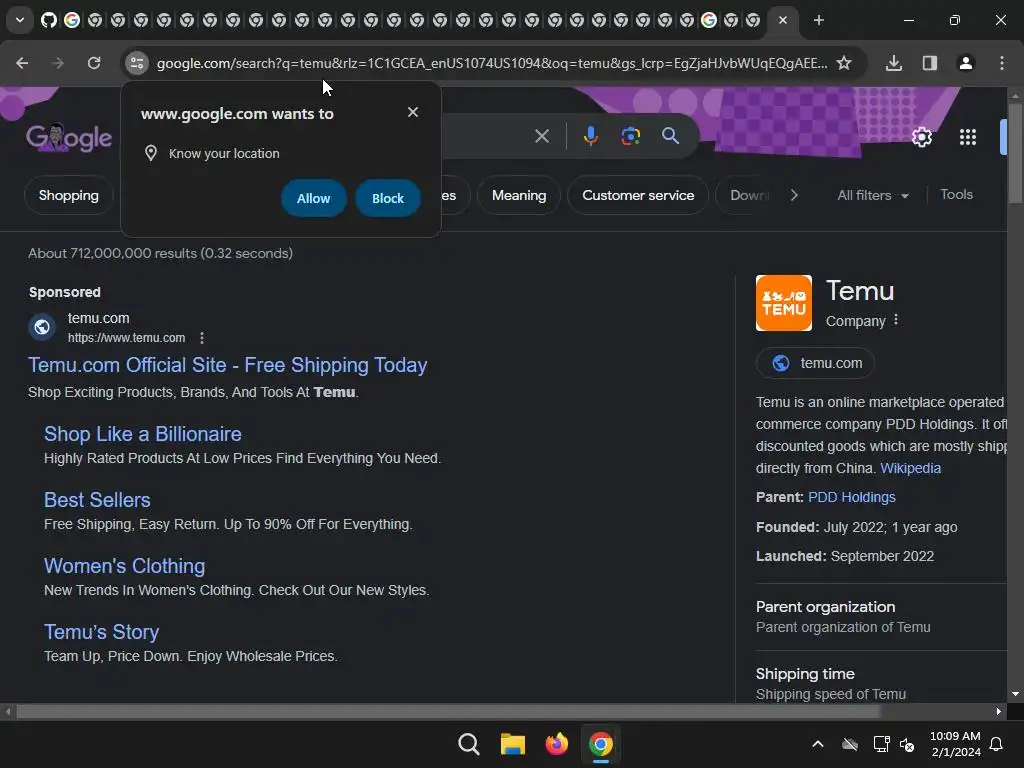The width and height of the screenshot is (1024, 768).
Task: Click the magnifier search button
Action: point(670,136)
